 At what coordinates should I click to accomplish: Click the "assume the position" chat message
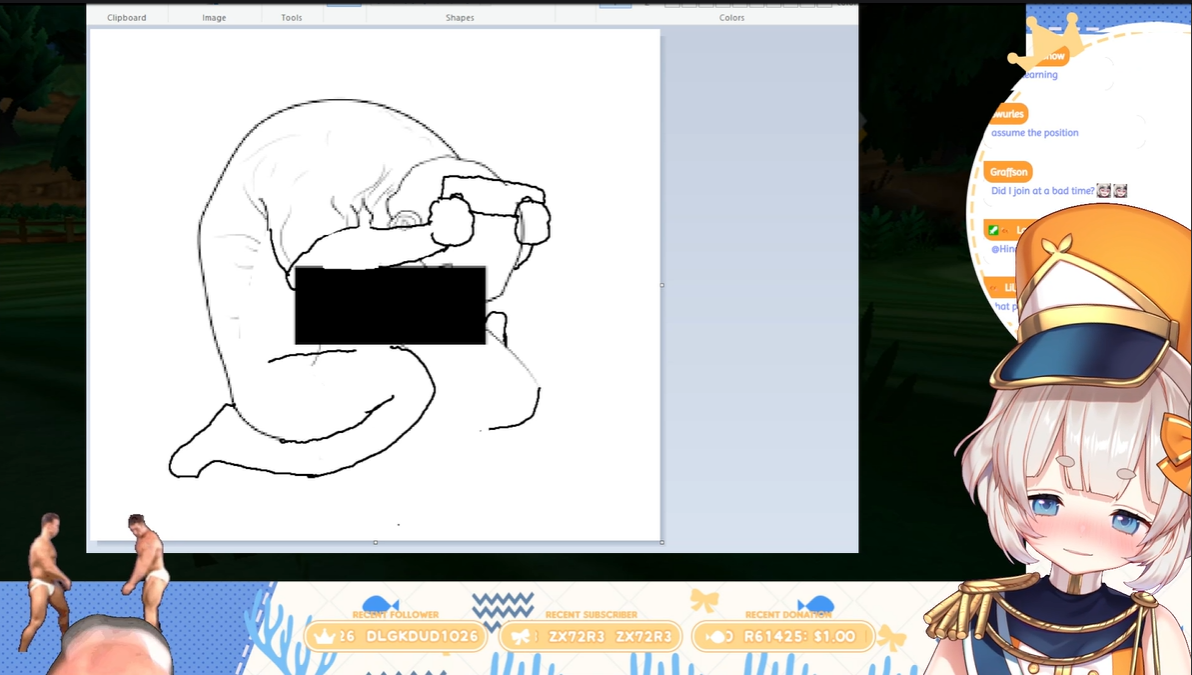pyautogui.click(x=1035, y=132)
